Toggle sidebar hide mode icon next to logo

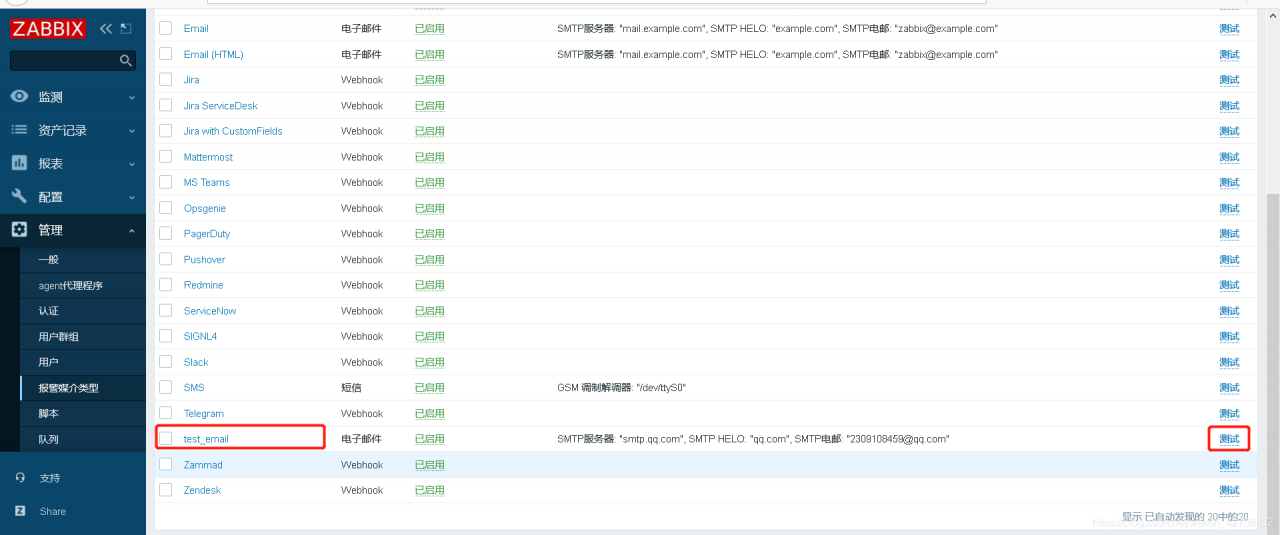(125, 28)
